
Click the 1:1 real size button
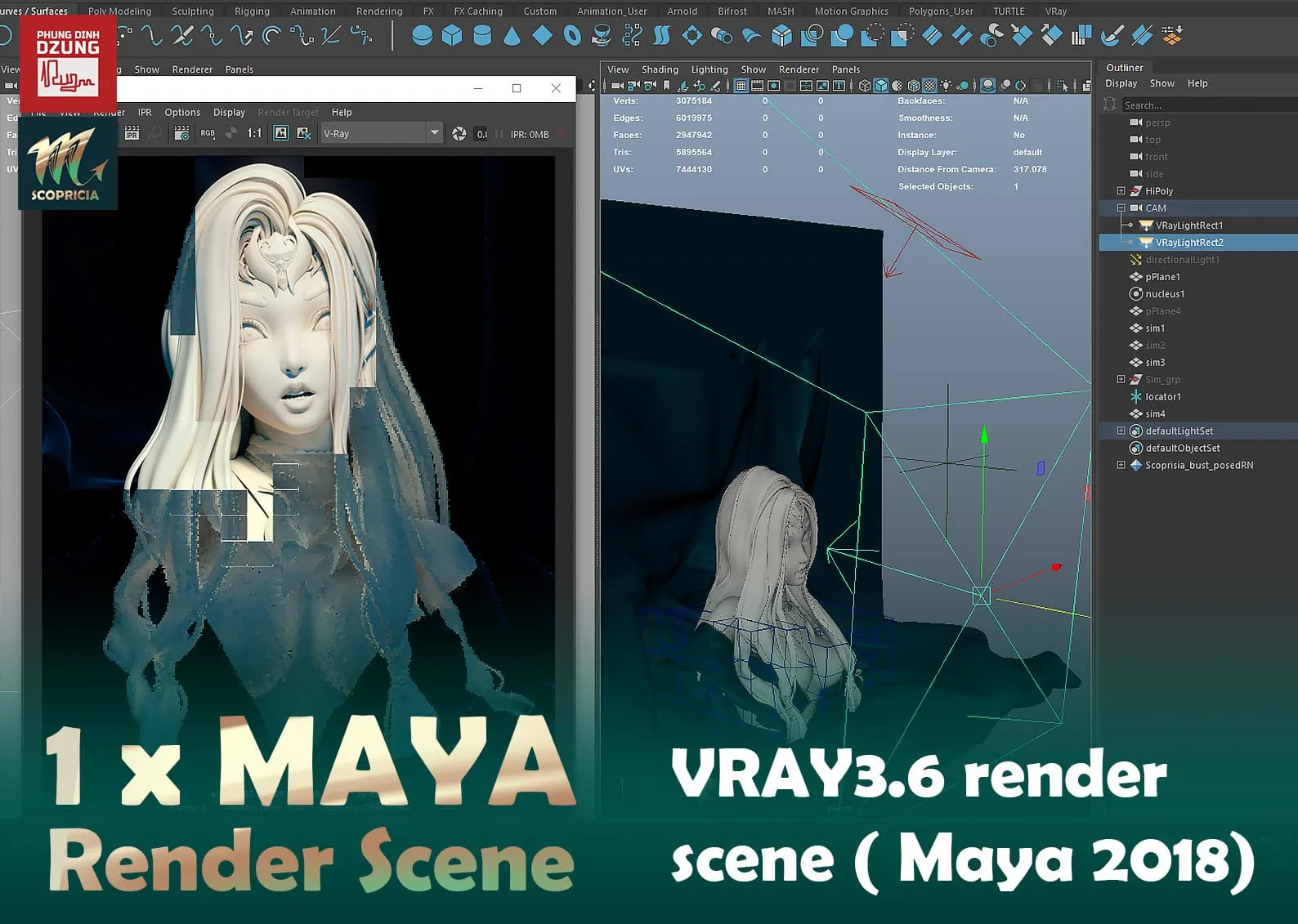(x=254, y=133)
